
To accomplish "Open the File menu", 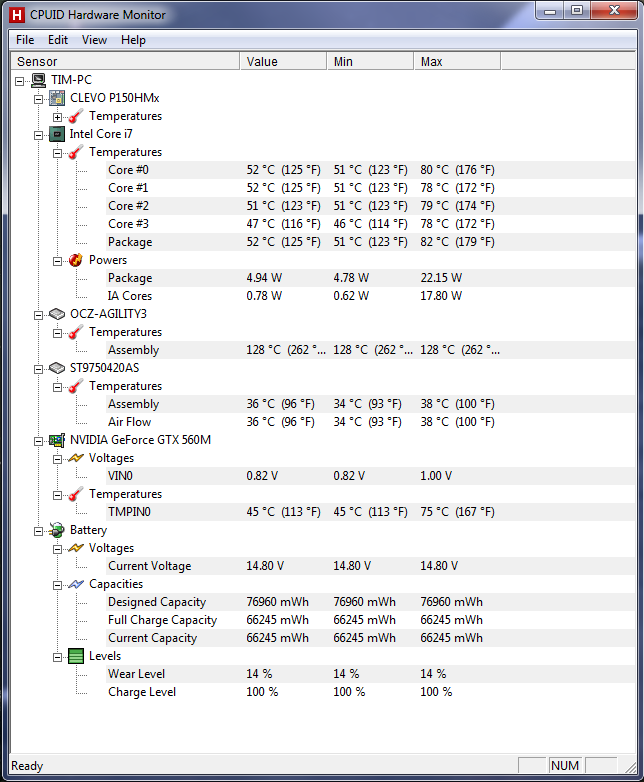I will click(25, 40).
